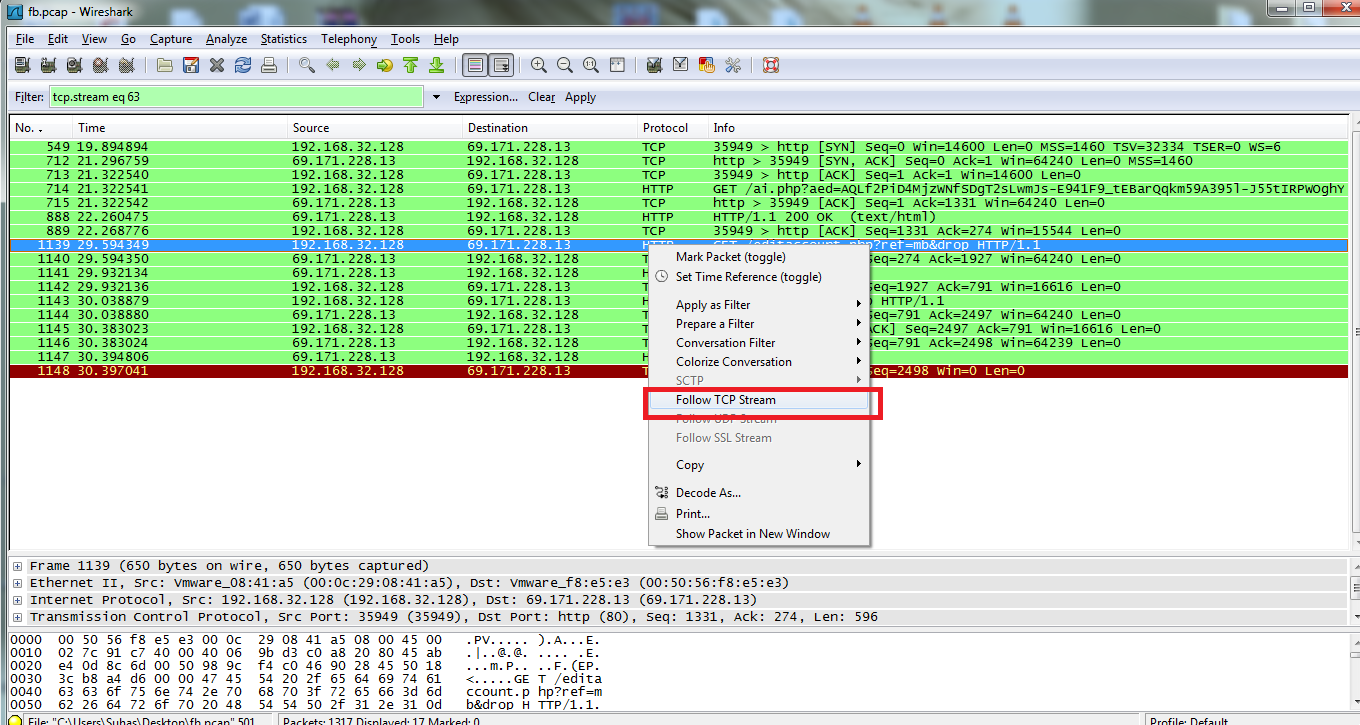Select Follow TCP Stream menu entry

click(x=758, y=400)
